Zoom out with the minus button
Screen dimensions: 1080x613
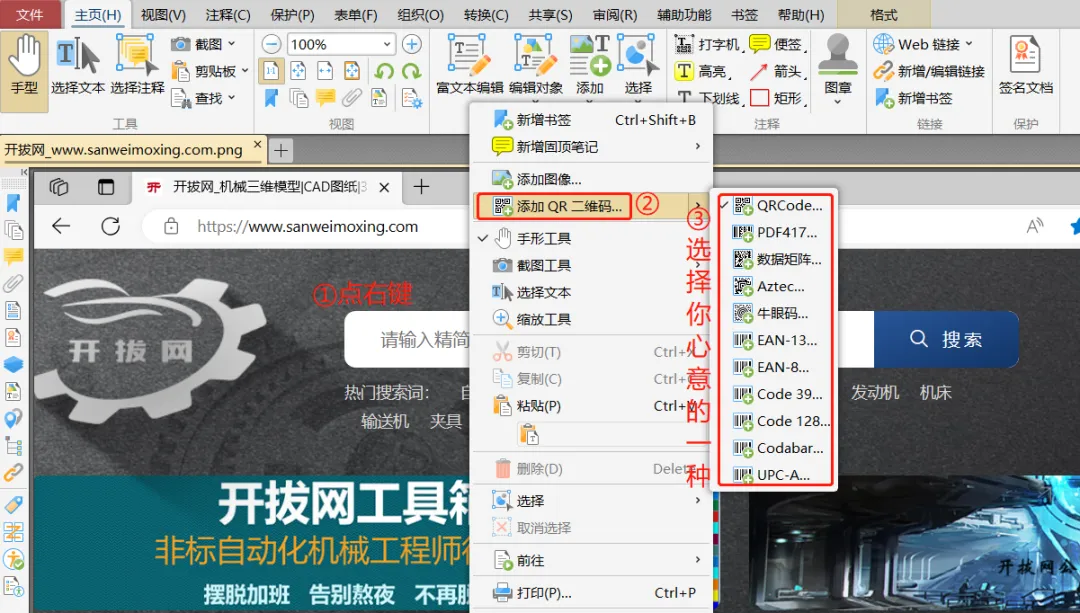tap(271, 45)
